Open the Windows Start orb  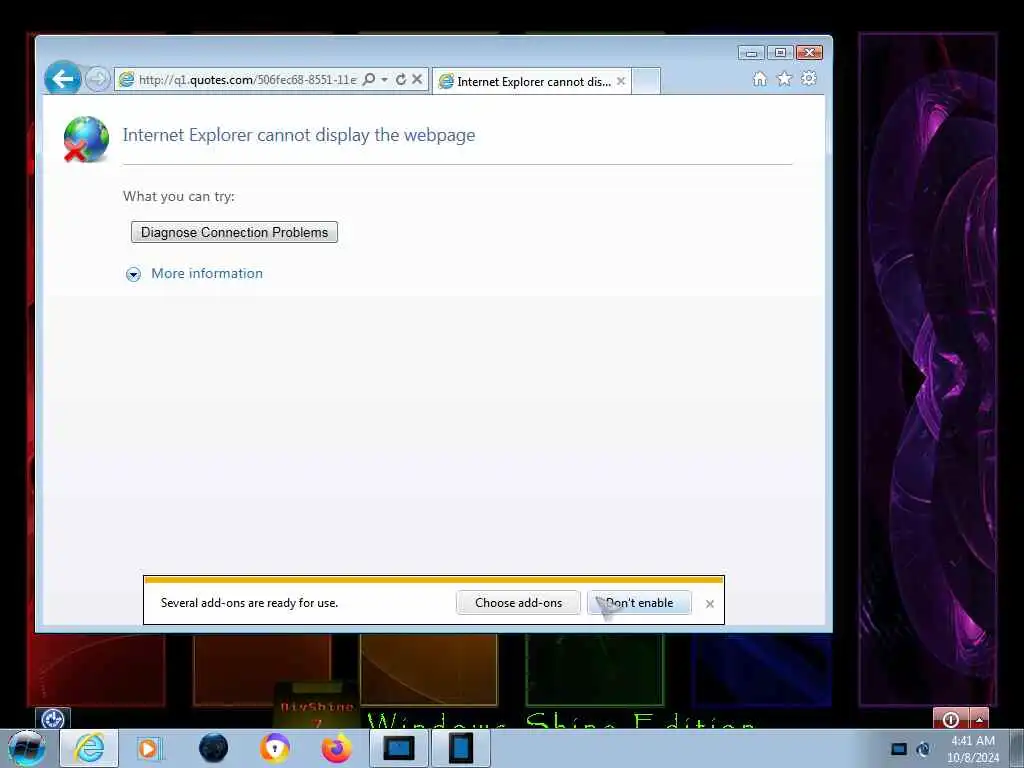pos(27,748)
